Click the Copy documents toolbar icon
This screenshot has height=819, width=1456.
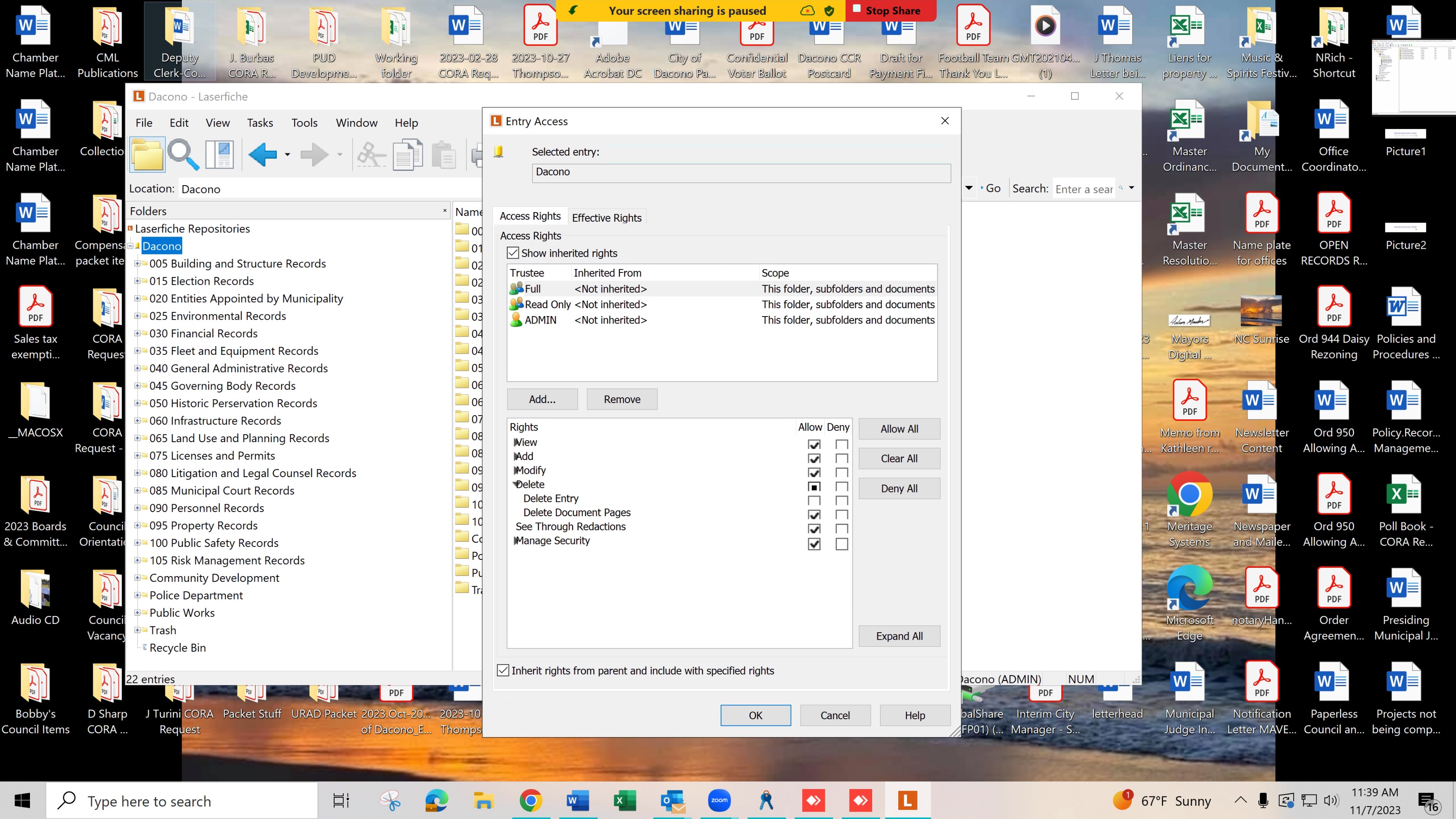point(407,153)
